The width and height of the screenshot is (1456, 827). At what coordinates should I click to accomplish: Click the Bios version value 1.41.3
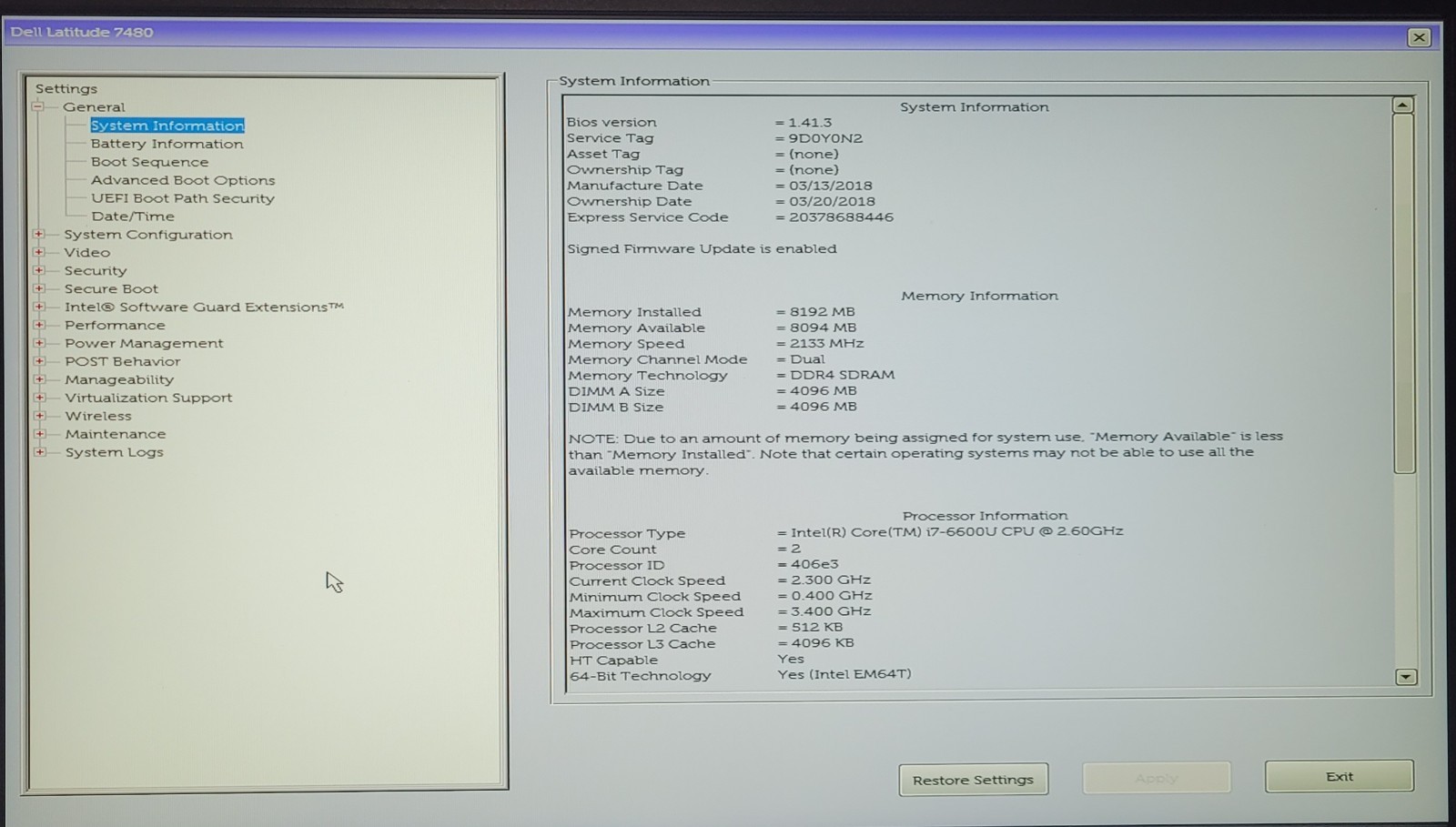click(810, 123)
